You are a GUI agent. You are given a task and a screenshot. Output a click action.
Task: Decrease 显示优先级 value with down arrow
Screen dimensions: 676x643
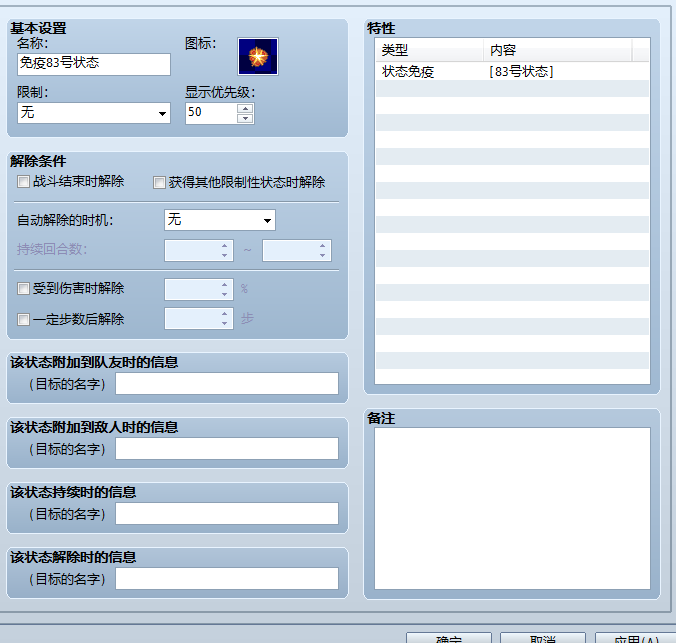click(x=245, y=118)
